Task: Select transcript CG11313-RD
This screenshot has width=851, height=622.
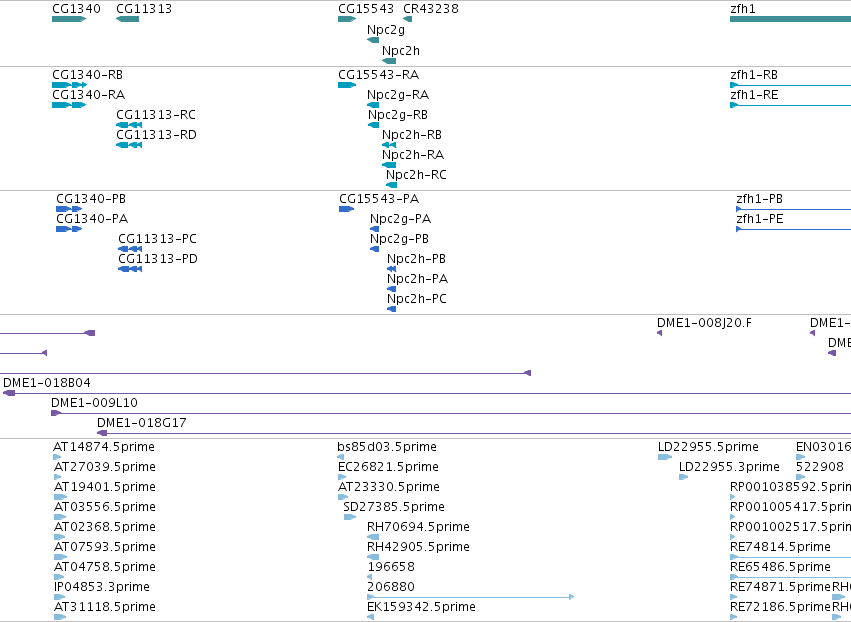Action: (156, 135)
